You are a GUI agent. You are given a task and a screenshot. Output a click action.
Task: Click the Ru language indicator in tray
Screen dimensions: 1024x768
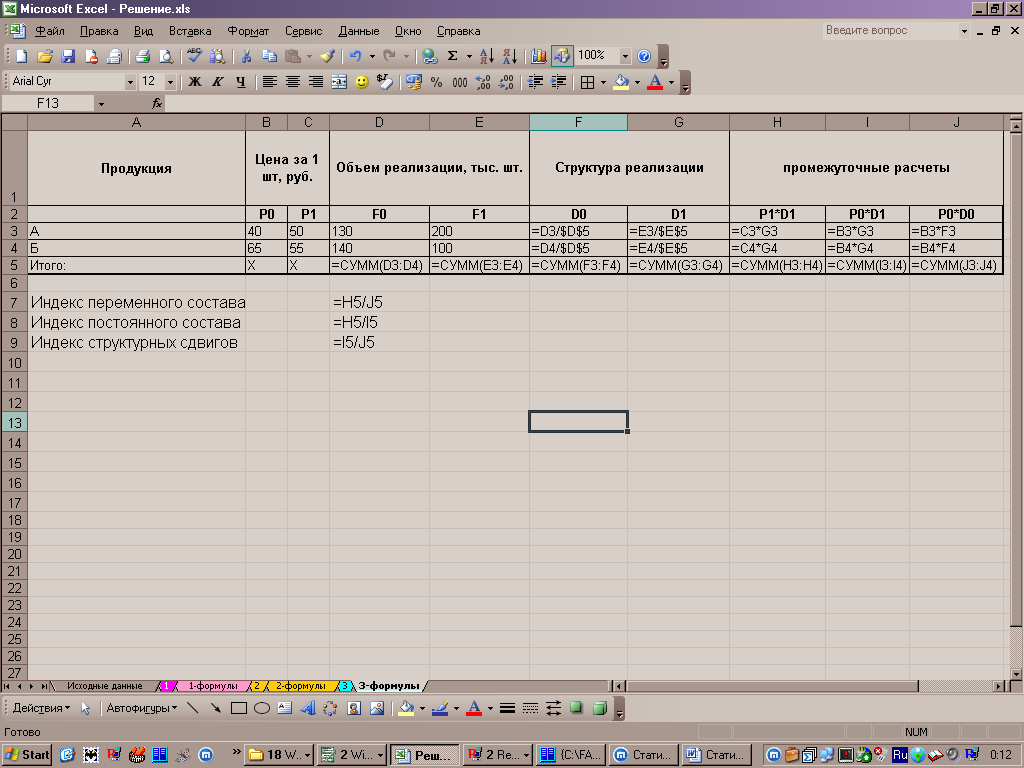tap(900, 754)
